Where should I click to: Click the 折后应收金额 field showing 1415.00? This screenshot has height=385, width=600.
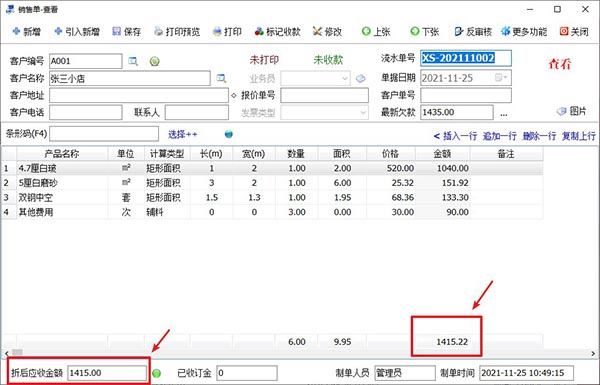107,373
